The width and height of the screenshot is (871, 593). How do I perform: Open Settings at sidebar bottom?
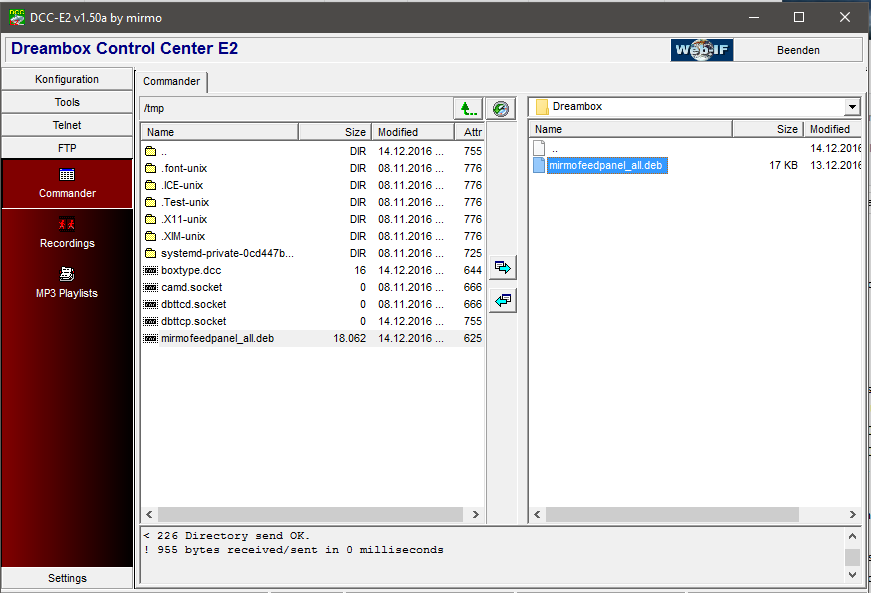coord(67,578)
